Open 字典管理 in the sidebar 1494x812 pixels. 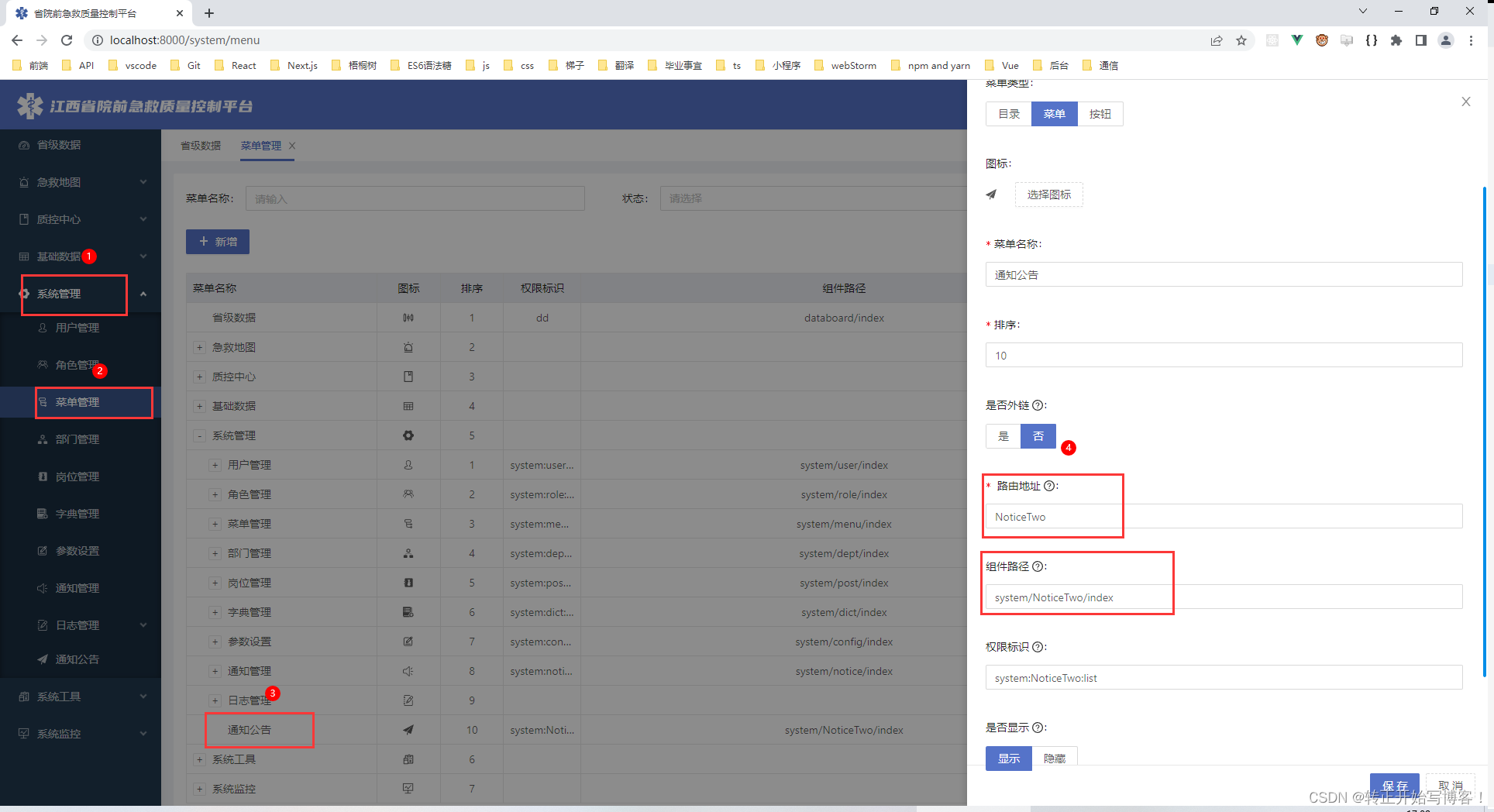click(77, 514)
